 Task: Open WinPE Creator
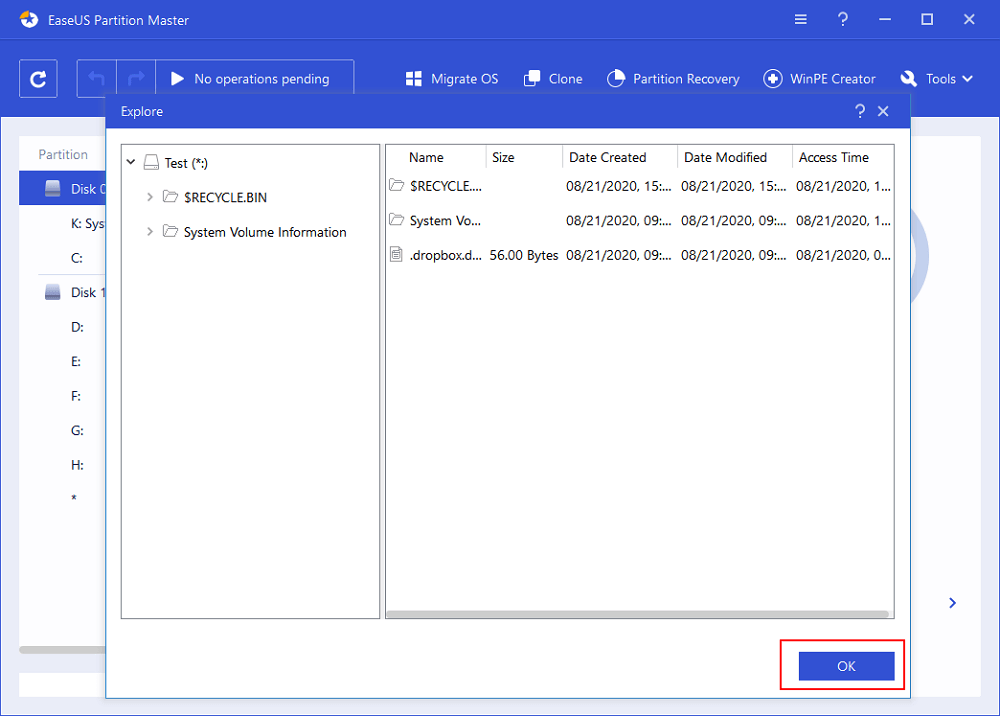820,79
